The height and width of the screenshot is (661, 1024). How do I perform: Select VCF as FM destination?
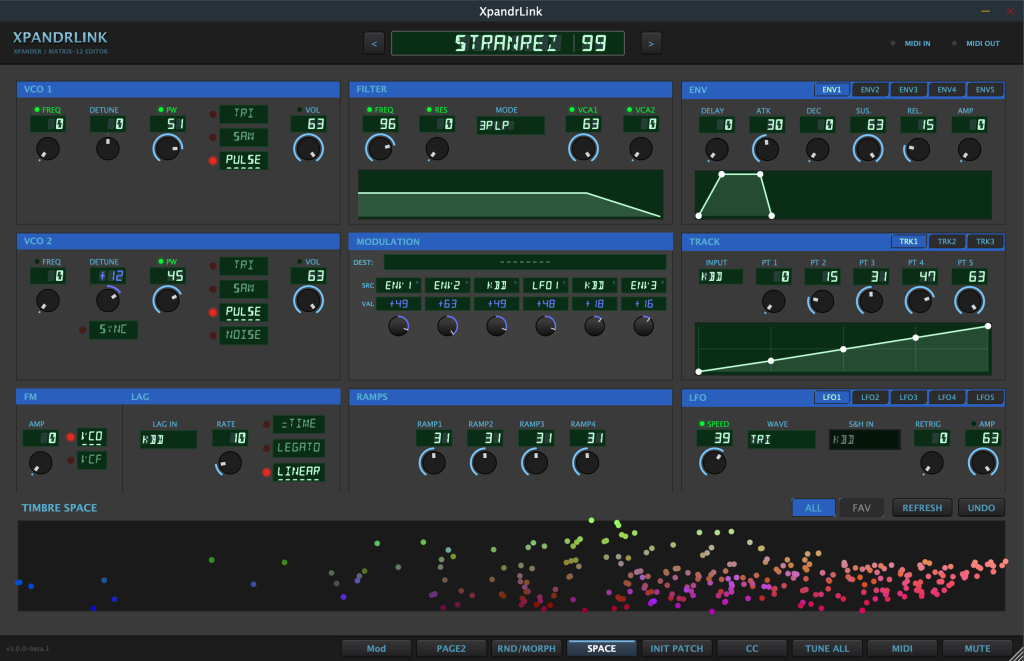coord(91,460)
